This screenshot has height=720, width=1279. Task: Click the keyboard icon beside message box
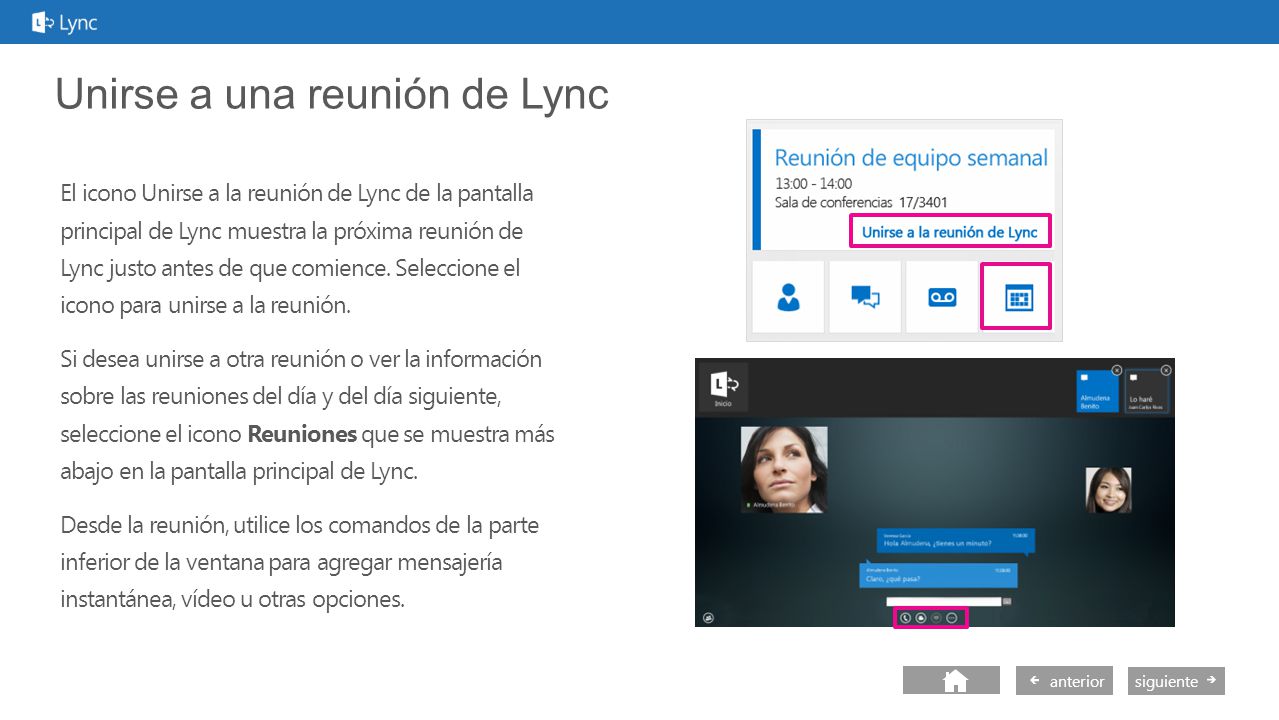1007,601
